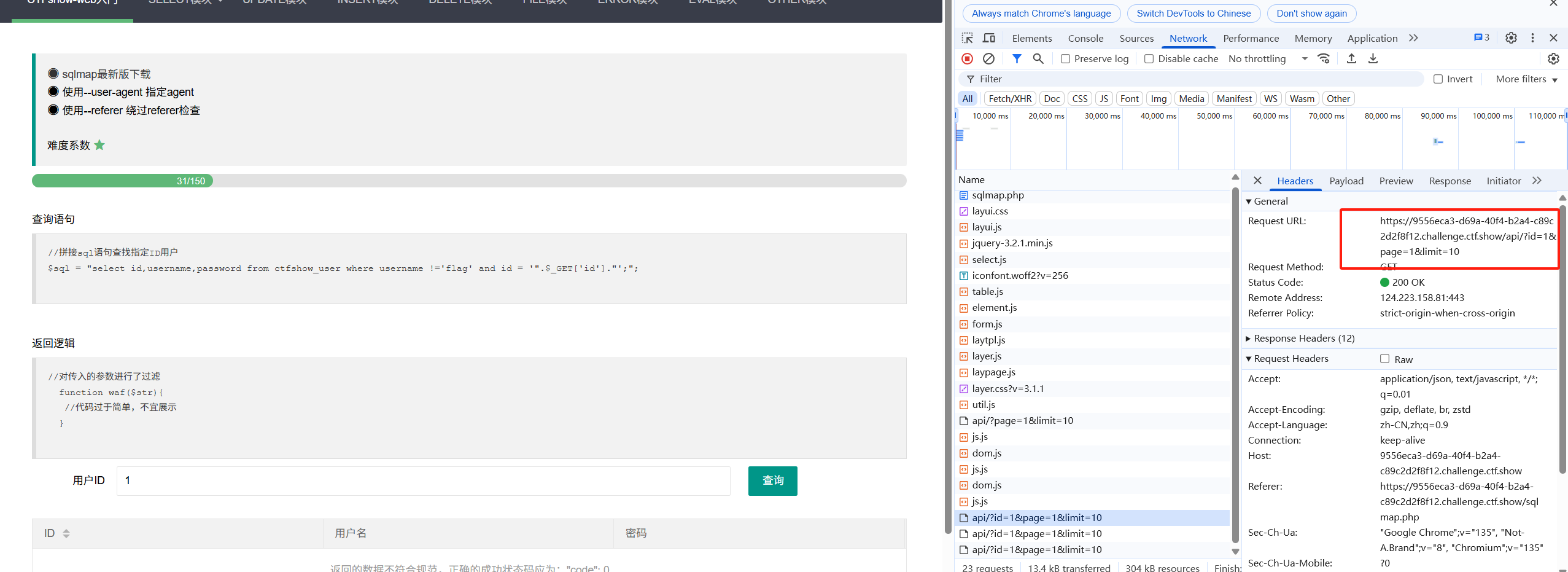Open the Initiator tab

click(x=1504, y=181)
